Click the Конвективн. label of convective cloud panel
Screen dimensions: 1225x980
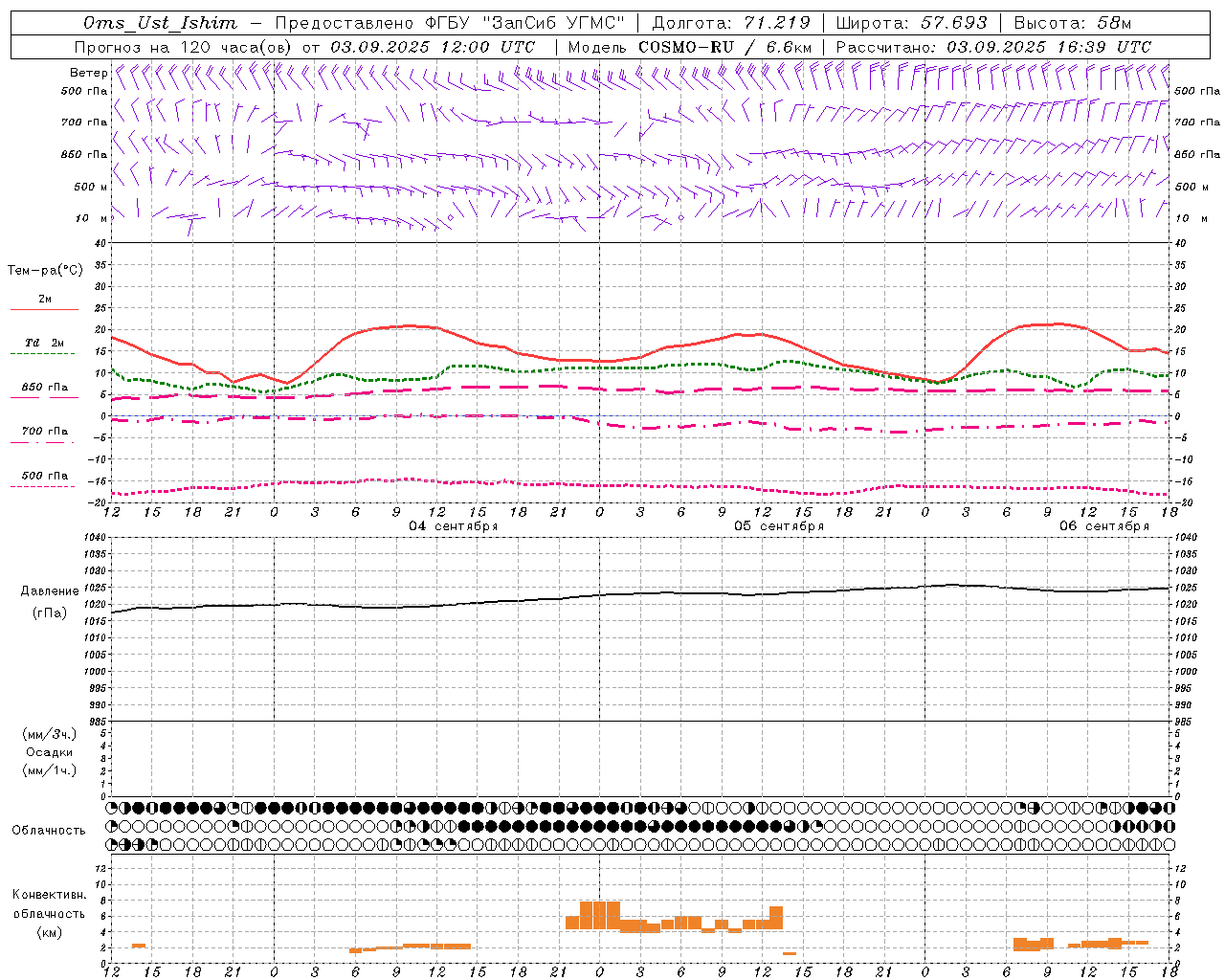click(50, 895)
